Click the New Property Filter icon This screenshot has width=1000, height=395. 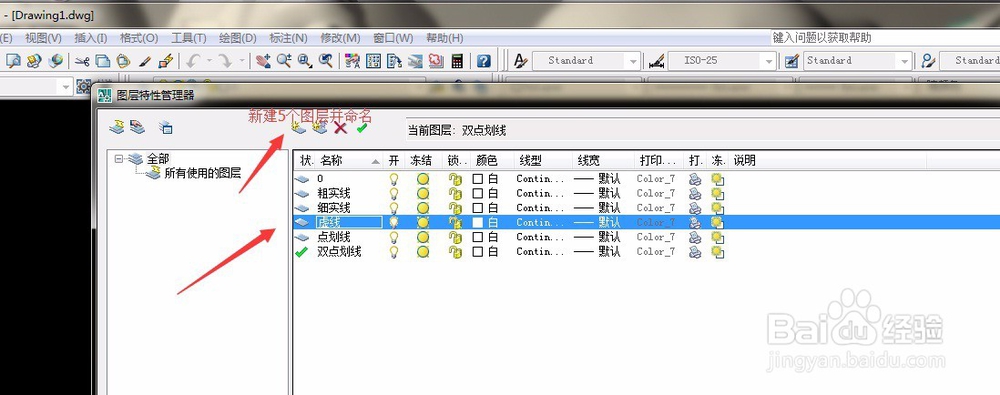coord(116,126)
